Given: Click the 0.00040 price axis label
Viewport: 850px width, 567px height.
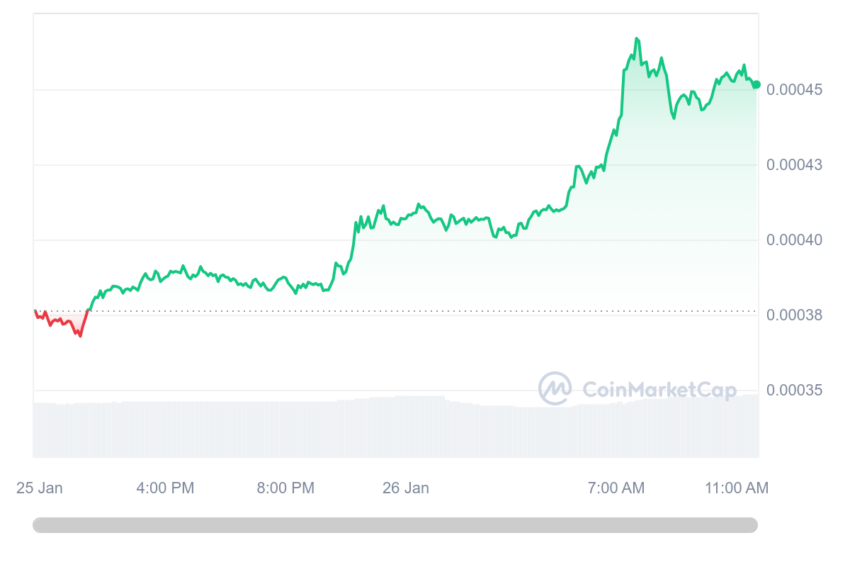Looking at the screenshot, I should coord(794,240).
